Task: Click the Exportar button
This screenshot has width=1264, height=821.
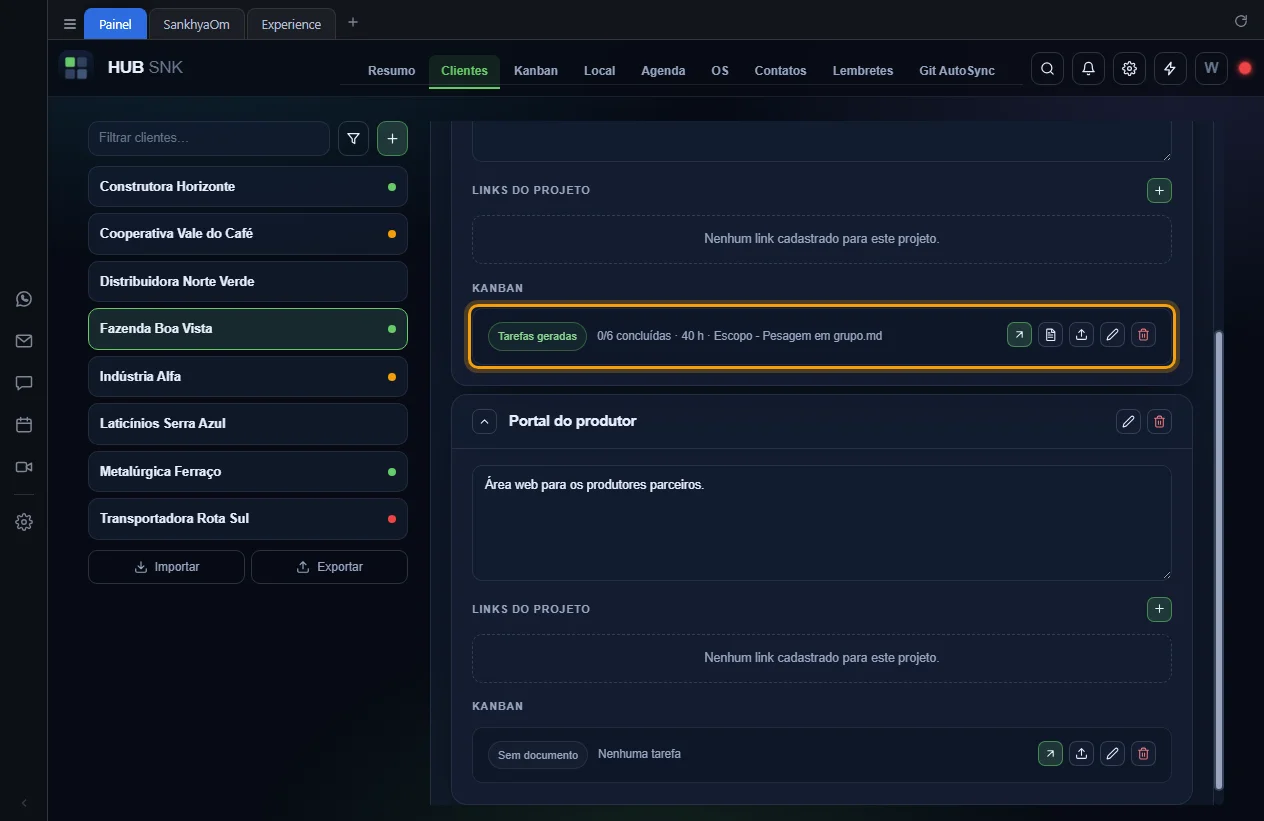Action: (x=329, y=567)
